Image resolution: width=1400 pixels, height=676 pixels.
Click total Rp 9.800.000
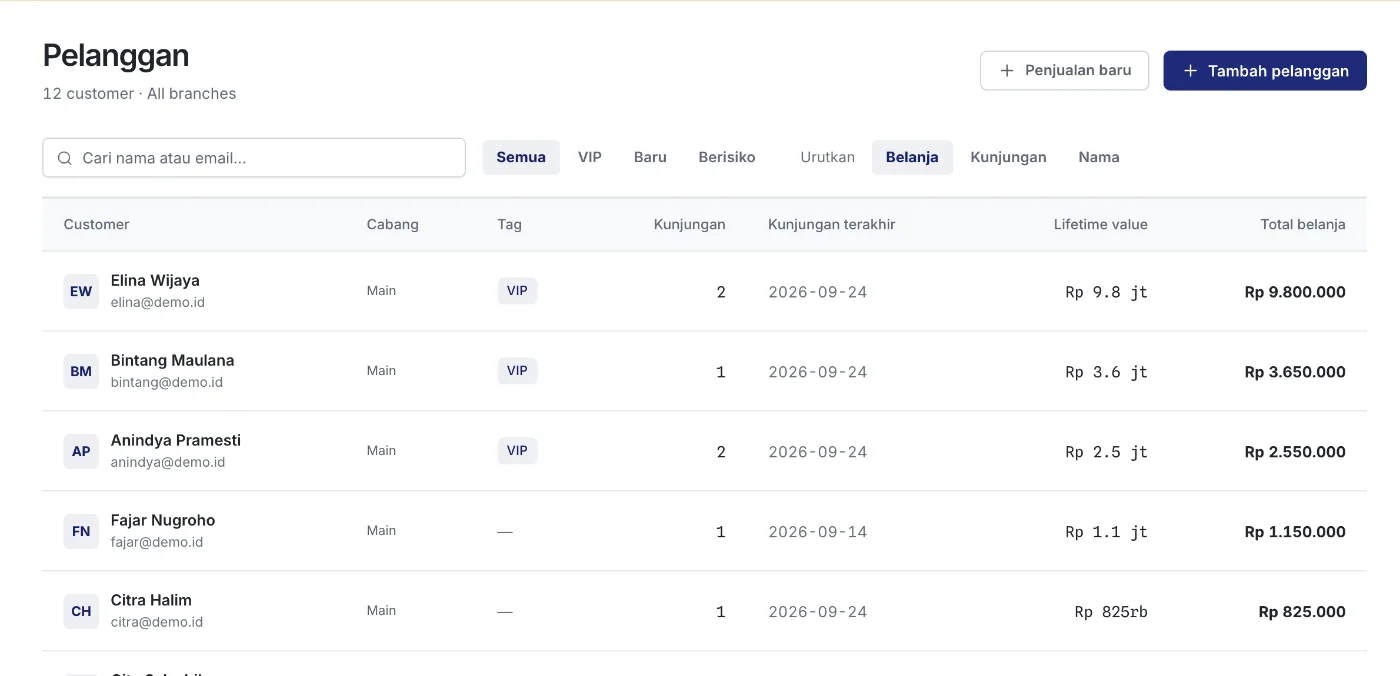[1295, 292]
